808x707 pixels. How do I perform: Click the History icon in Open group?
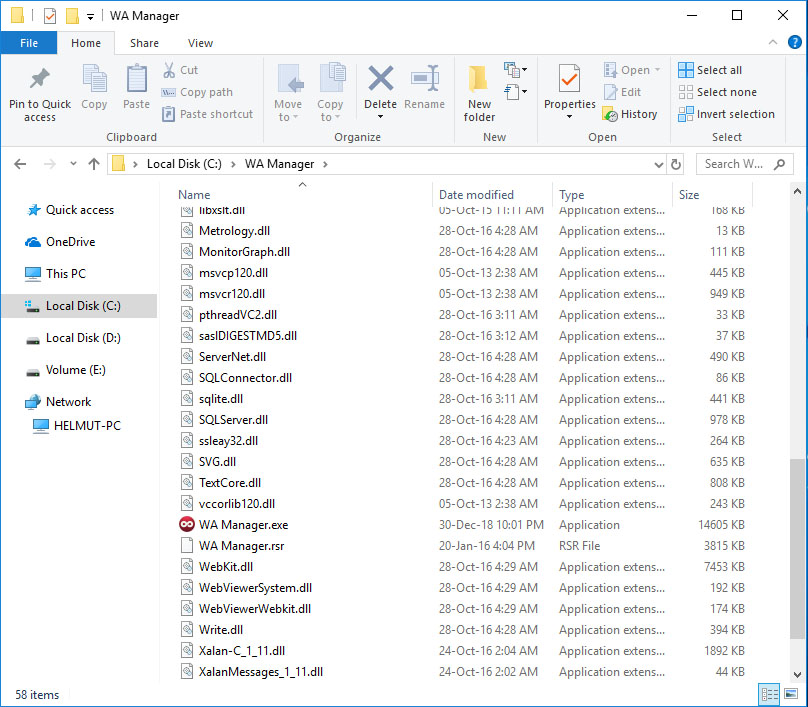tap(610, 114)
